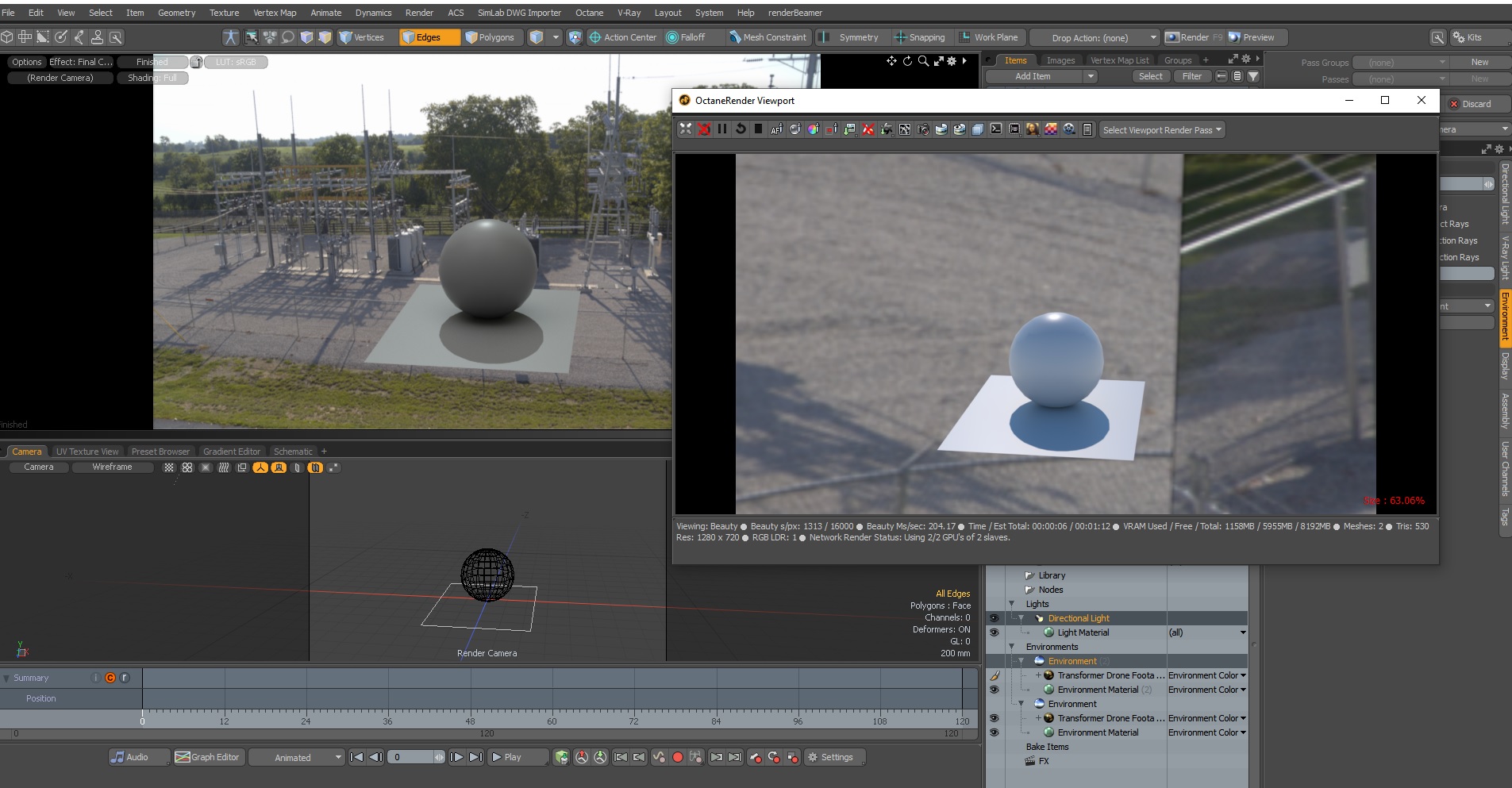Toggle the Snapping option
The image size is (1512, 788).
(x=919, y=37)
